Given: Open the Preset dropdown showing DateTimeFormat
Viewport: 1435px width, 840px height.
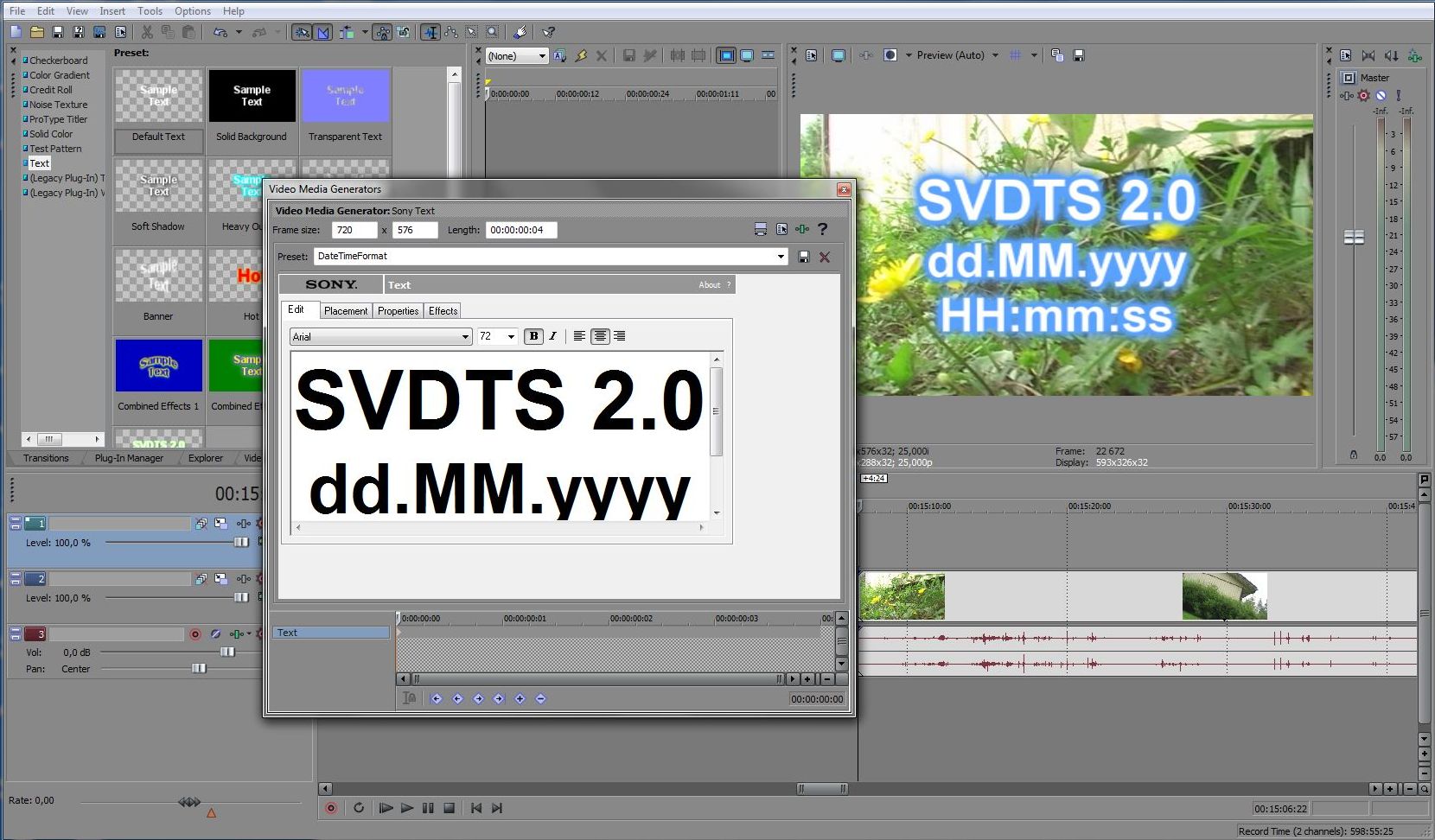Looking at the screenshot, I should pyautogui.click(x=781, y=257).
